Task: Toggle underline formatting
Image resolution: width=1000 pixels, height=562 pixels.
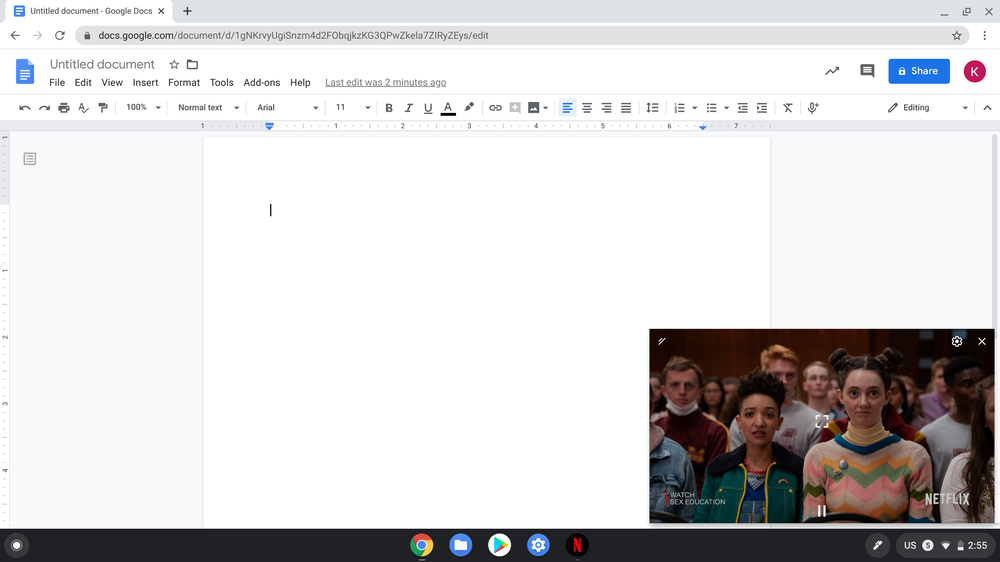Action: [x=428, y=108]
